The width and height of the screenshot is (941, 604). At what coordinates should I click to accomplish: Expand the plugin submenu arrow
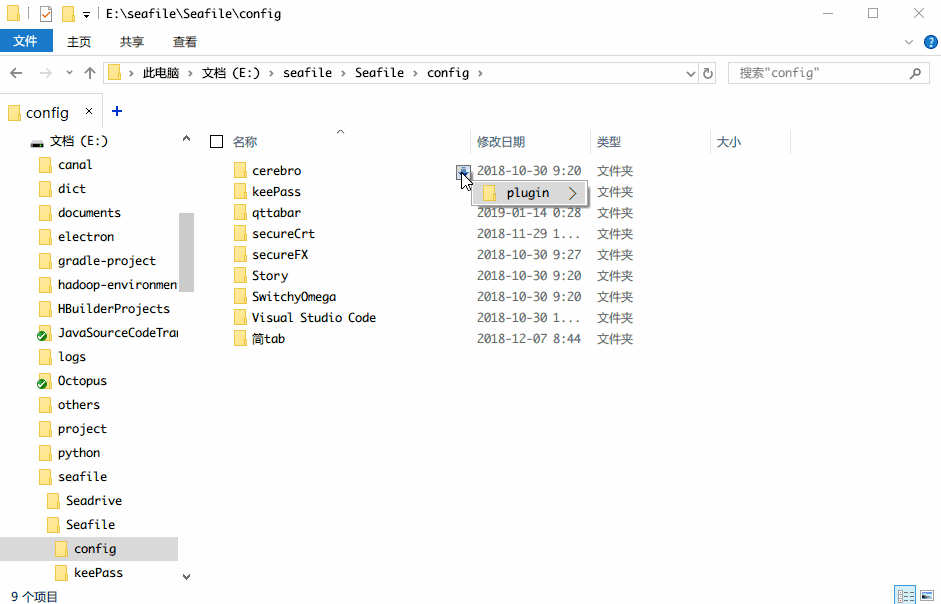573,193
